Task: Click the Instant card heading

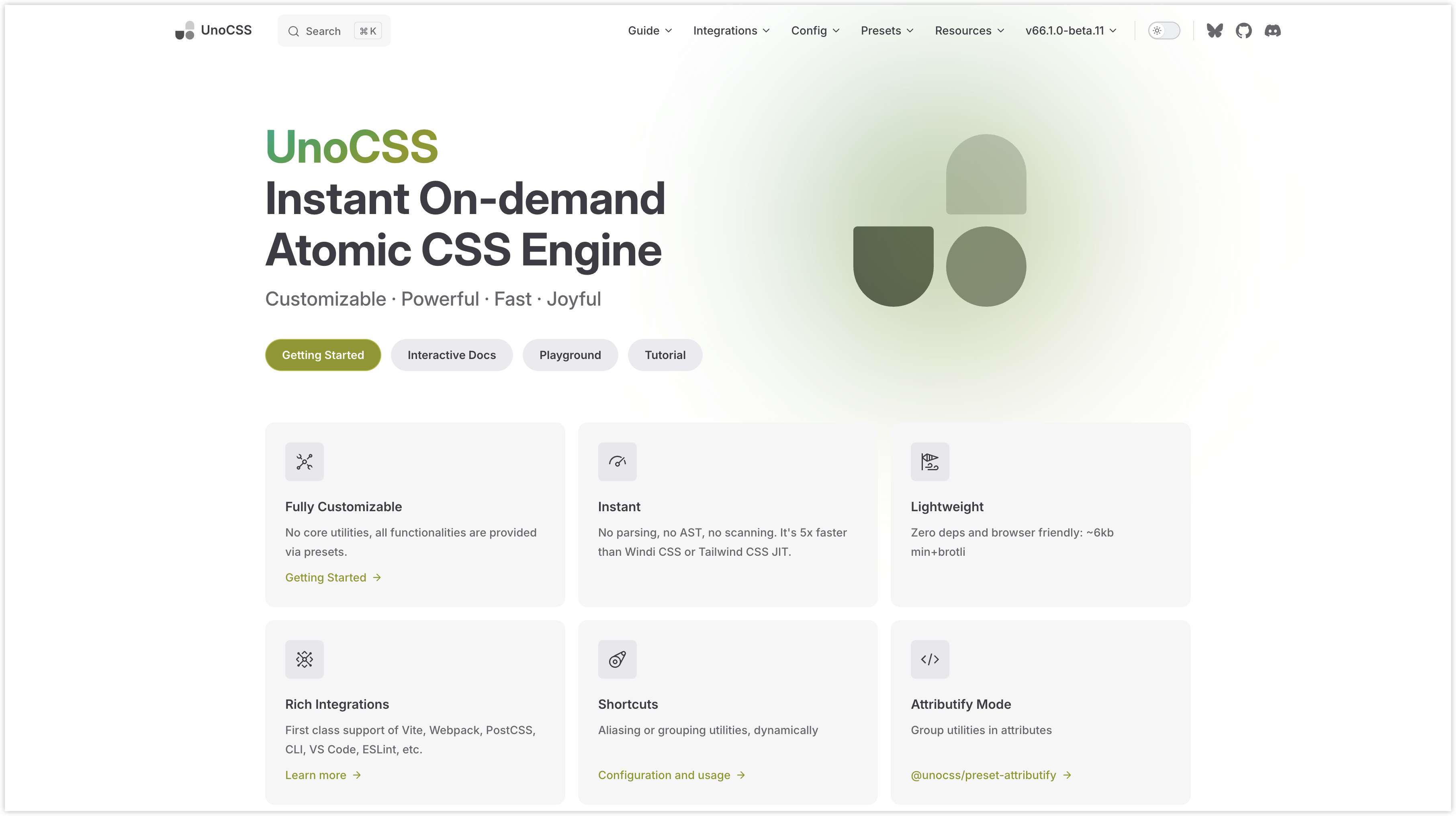Action: click(619, 506)
